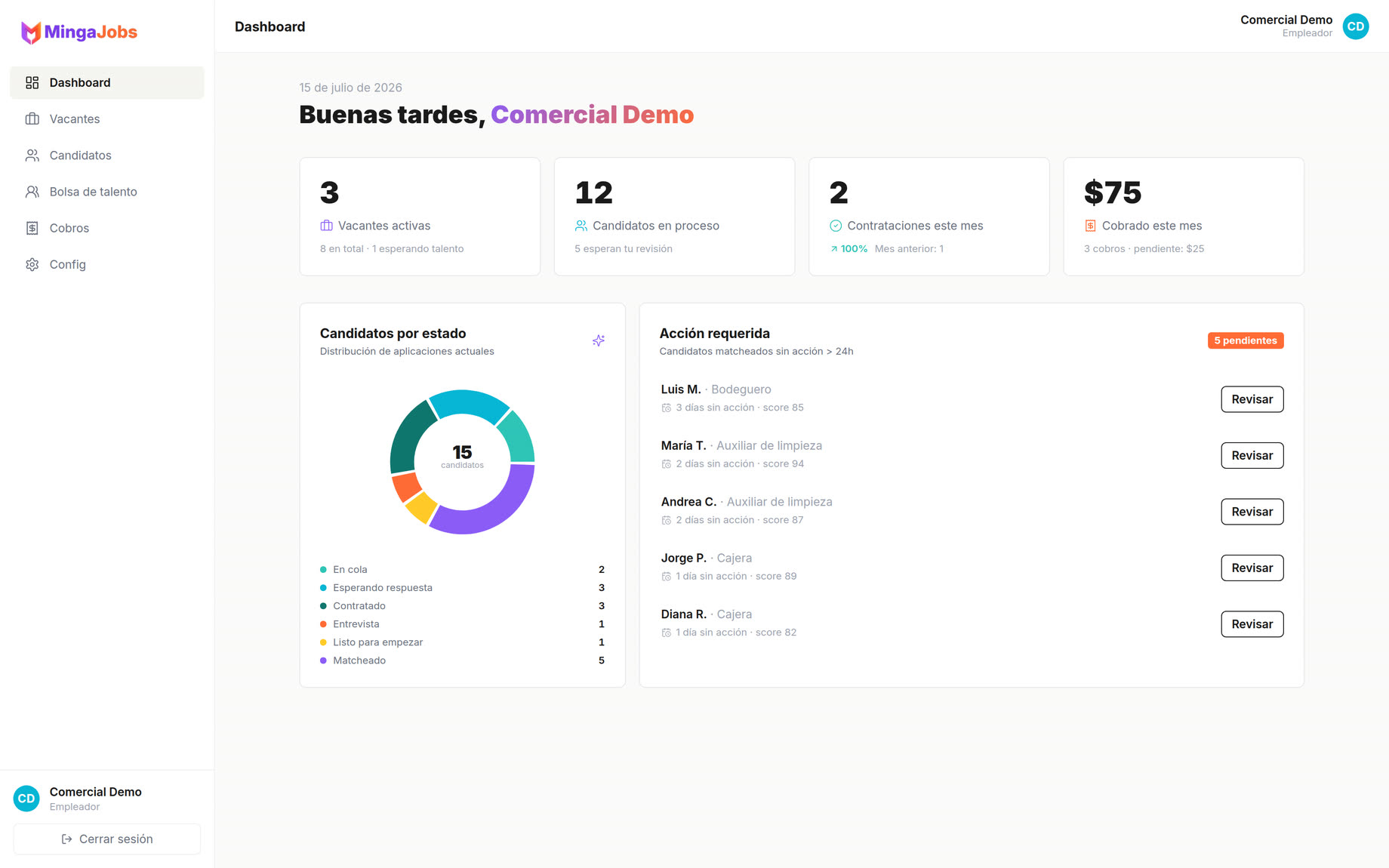Click the calendar icon in María T. row
This screenshot has height=868, width=1389.
tap(667, 464)
